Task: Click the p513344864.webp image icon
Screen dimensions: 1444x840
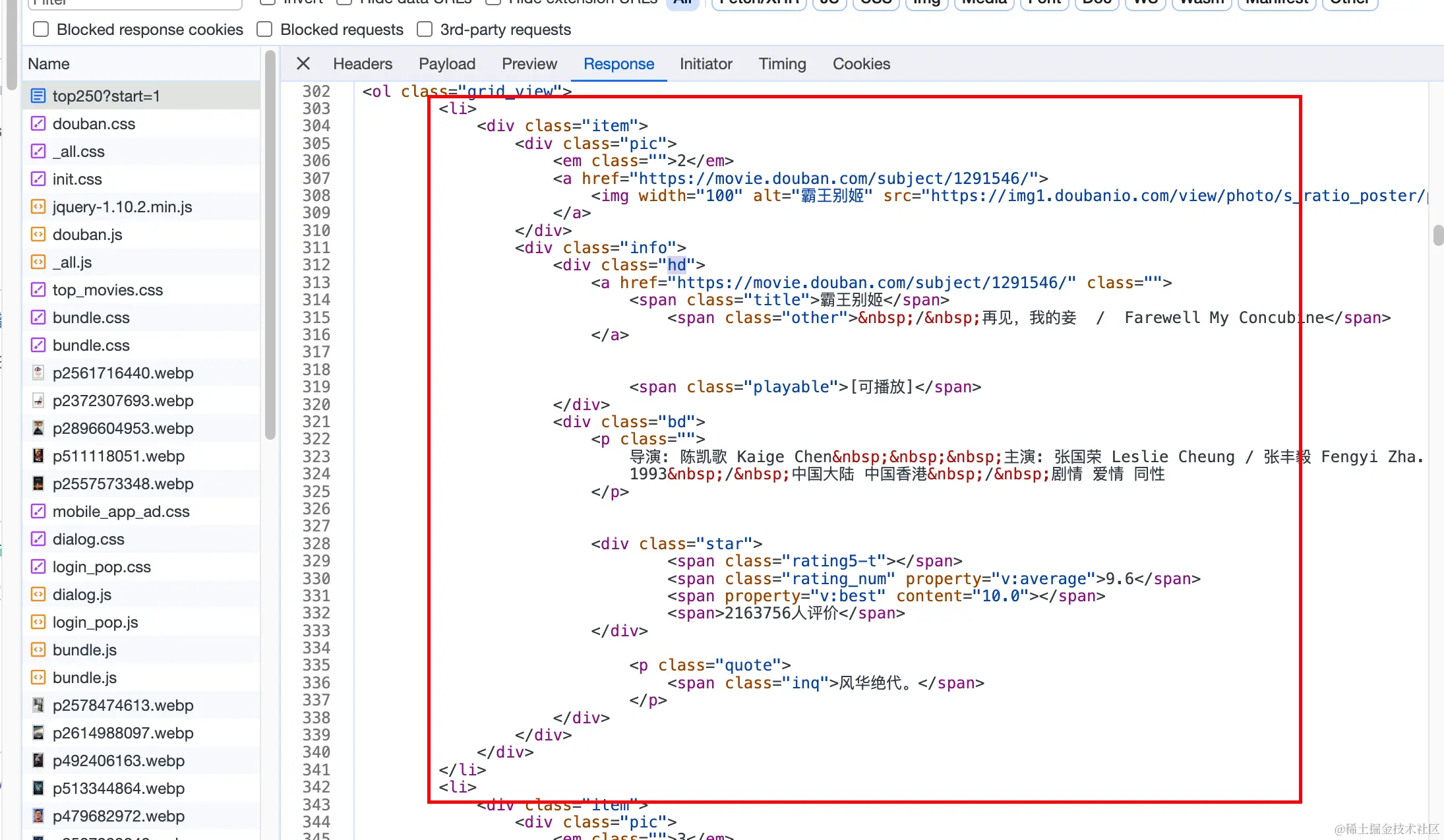Action: tap(38, 789)
